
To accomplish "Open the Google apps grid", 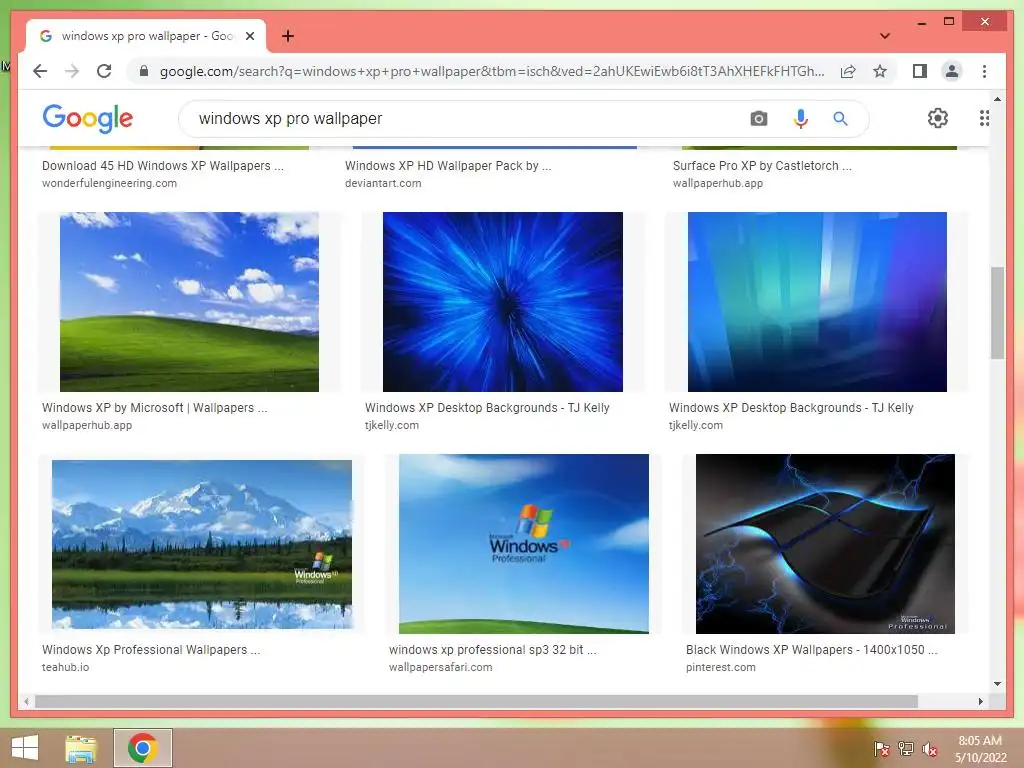I will [x=984, y=118].
